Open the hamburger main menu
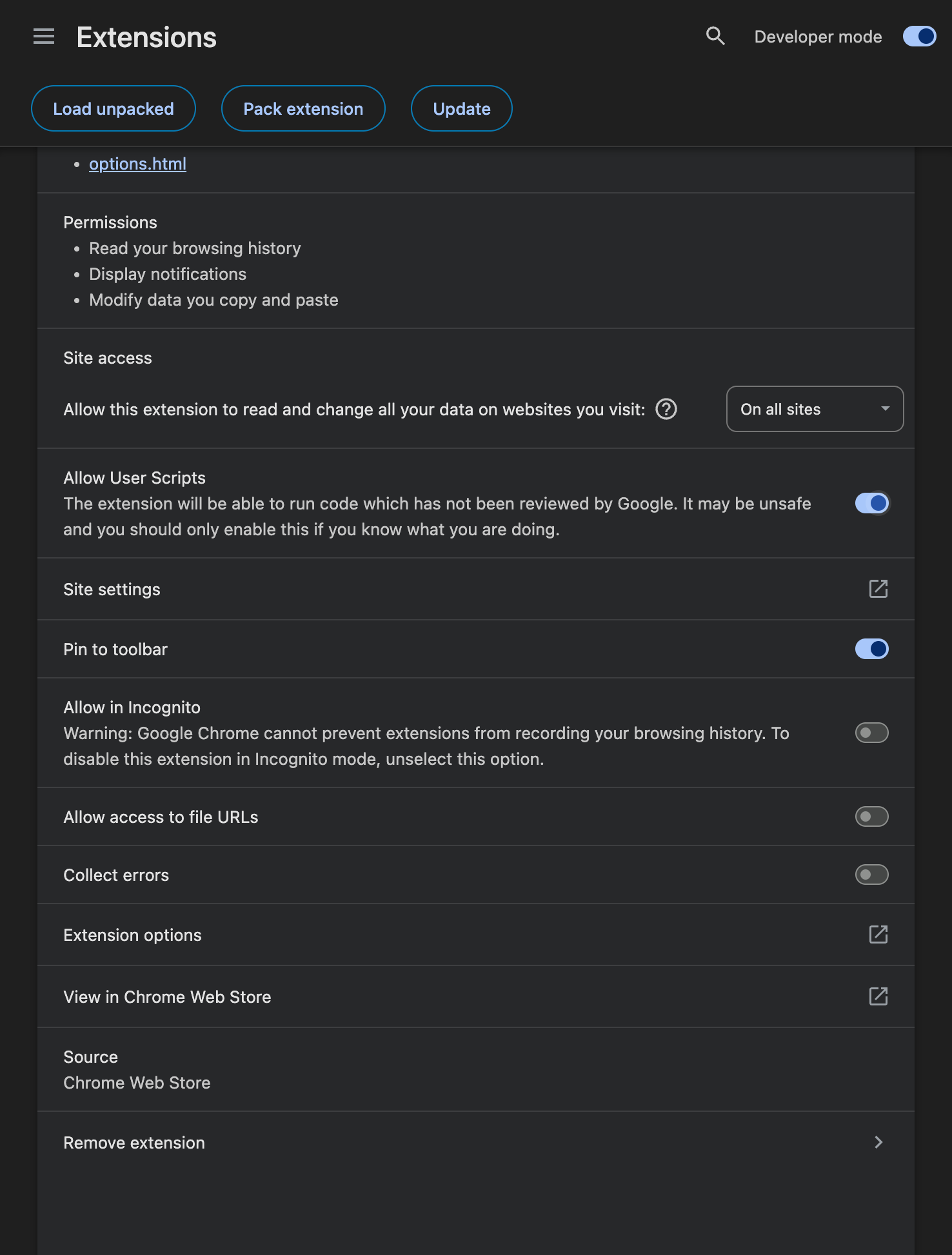Image resolution: width=952 pixels, height=1255 pixels. [x=44, y=37]
